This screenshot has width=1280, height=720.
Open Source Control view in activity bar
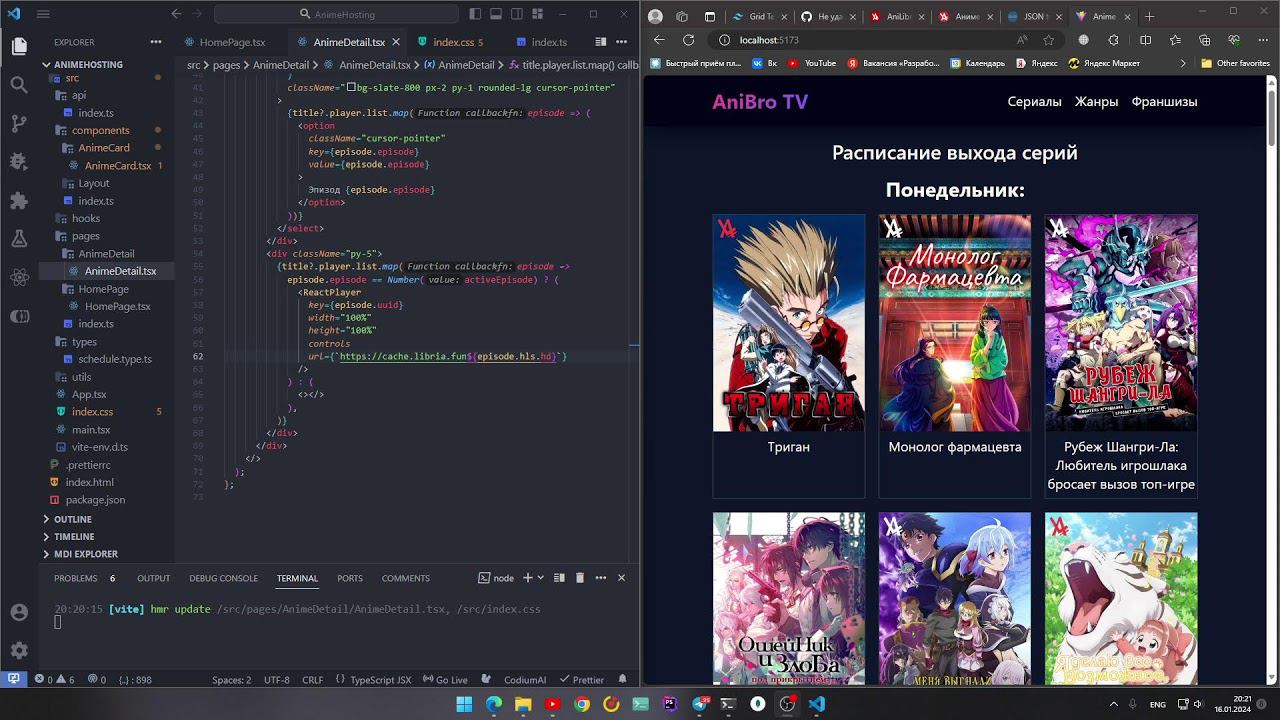(x=18, y=123)
